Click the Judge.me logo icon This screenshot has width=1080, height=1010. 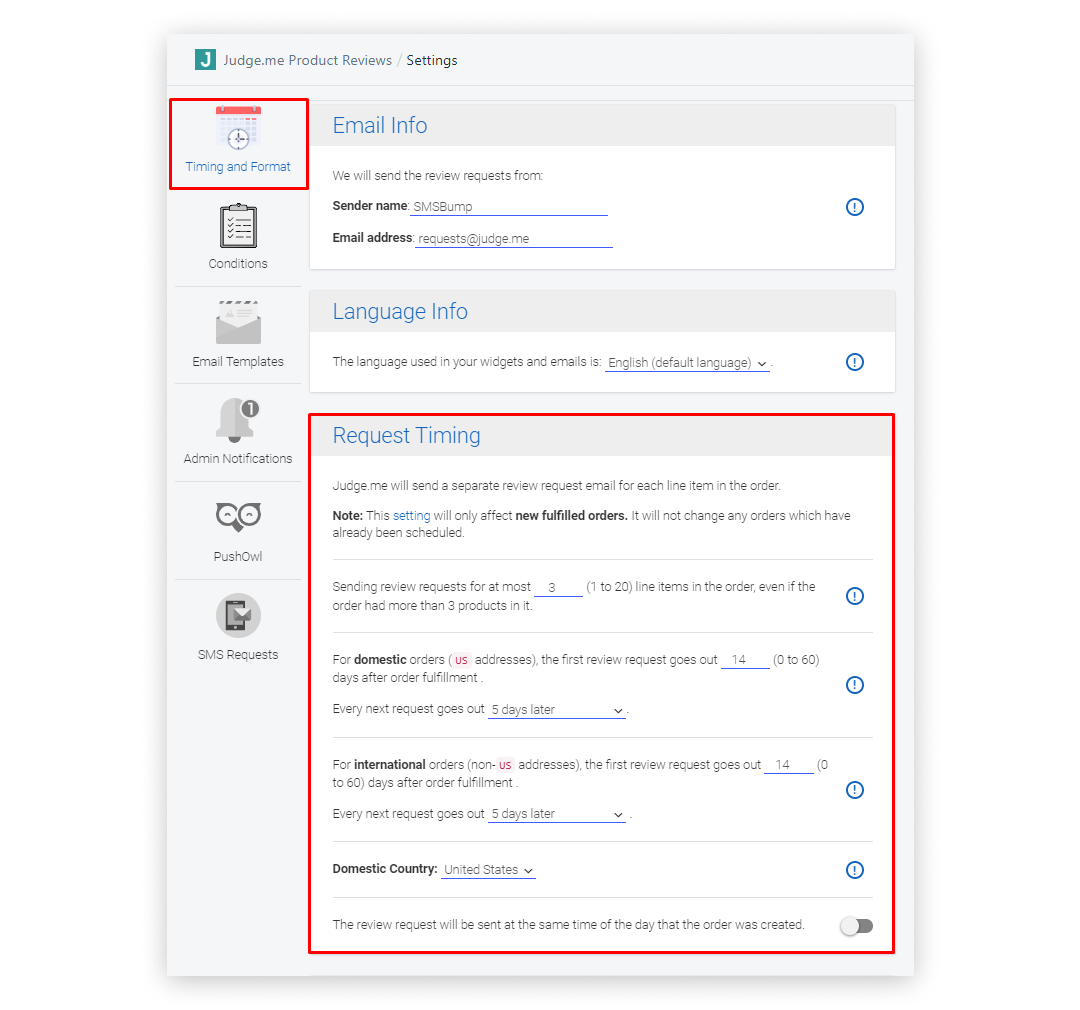(205, 60)
